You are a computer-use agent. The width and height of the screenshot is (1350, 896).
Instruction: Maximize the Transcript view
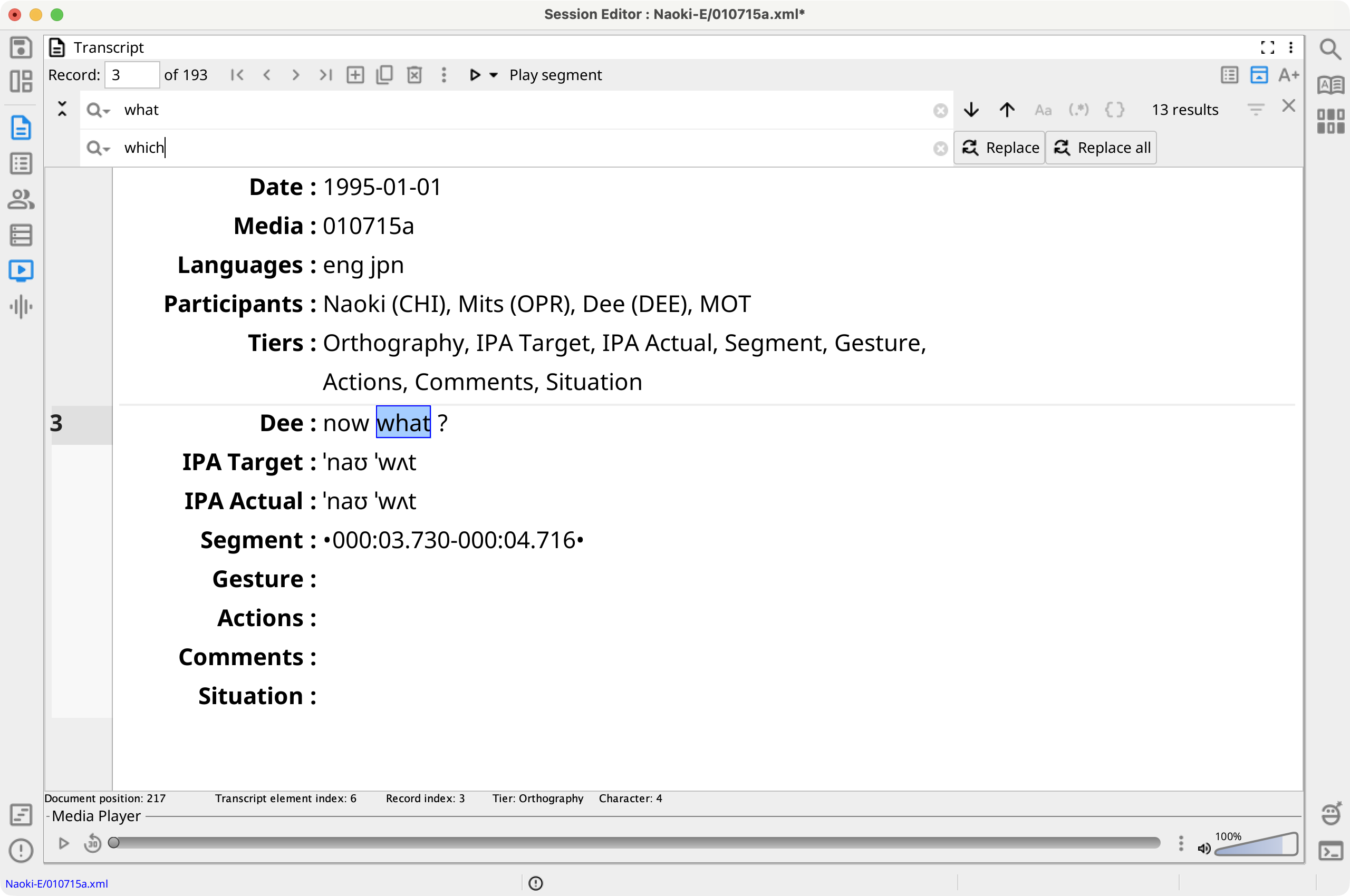pyautogui.click(x=1268, y=47)
